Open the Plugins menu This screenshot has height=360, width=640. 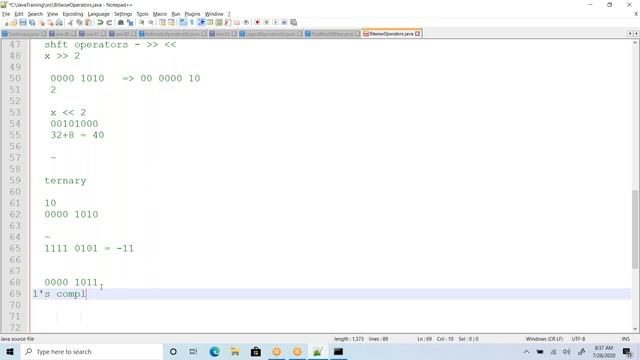[x=193, y=14]
